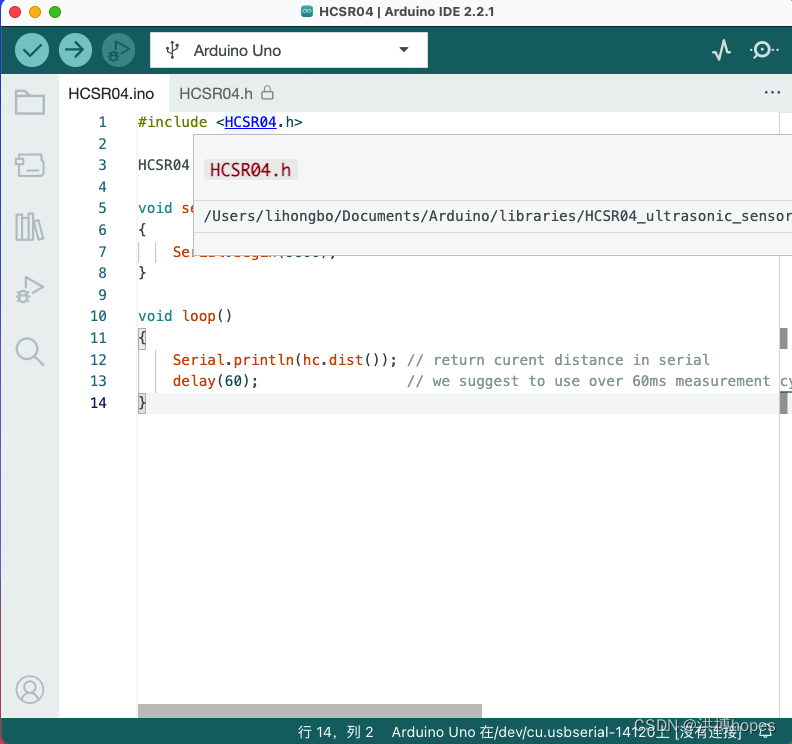Open the Boards Manager sidebar panel
Image resolution: width=792 pixels, height=744 pixels.
tap(30, 165)
